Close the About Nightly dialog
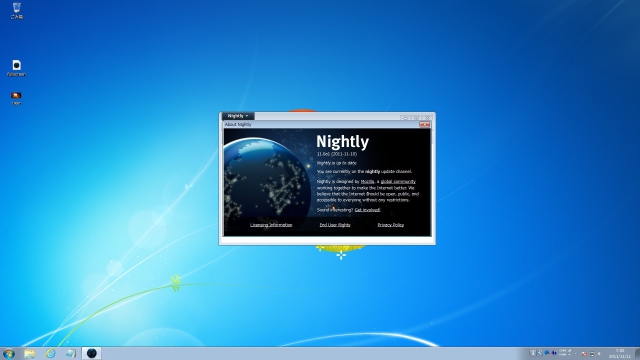The width and height of the screenshot is (640, 360). (x=424, y=124)
